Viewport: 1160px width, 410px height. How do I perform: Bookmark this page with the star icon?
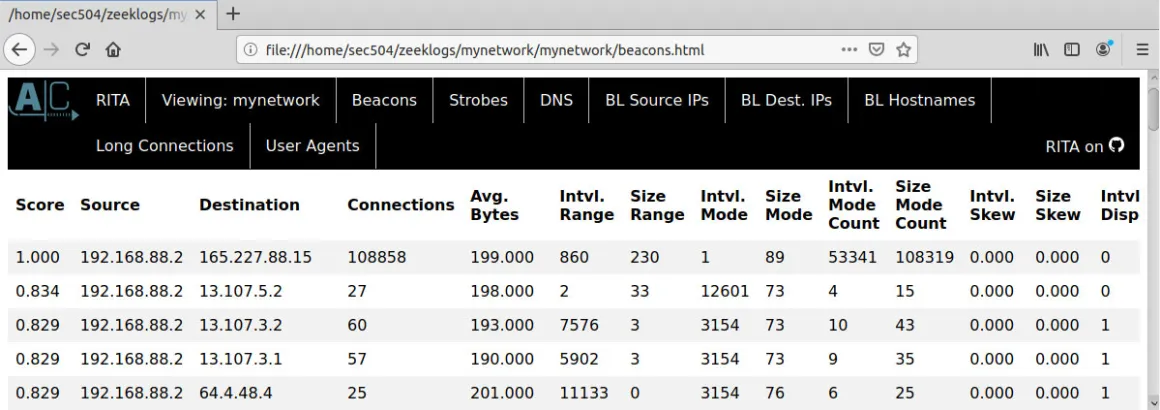(903, 50)
